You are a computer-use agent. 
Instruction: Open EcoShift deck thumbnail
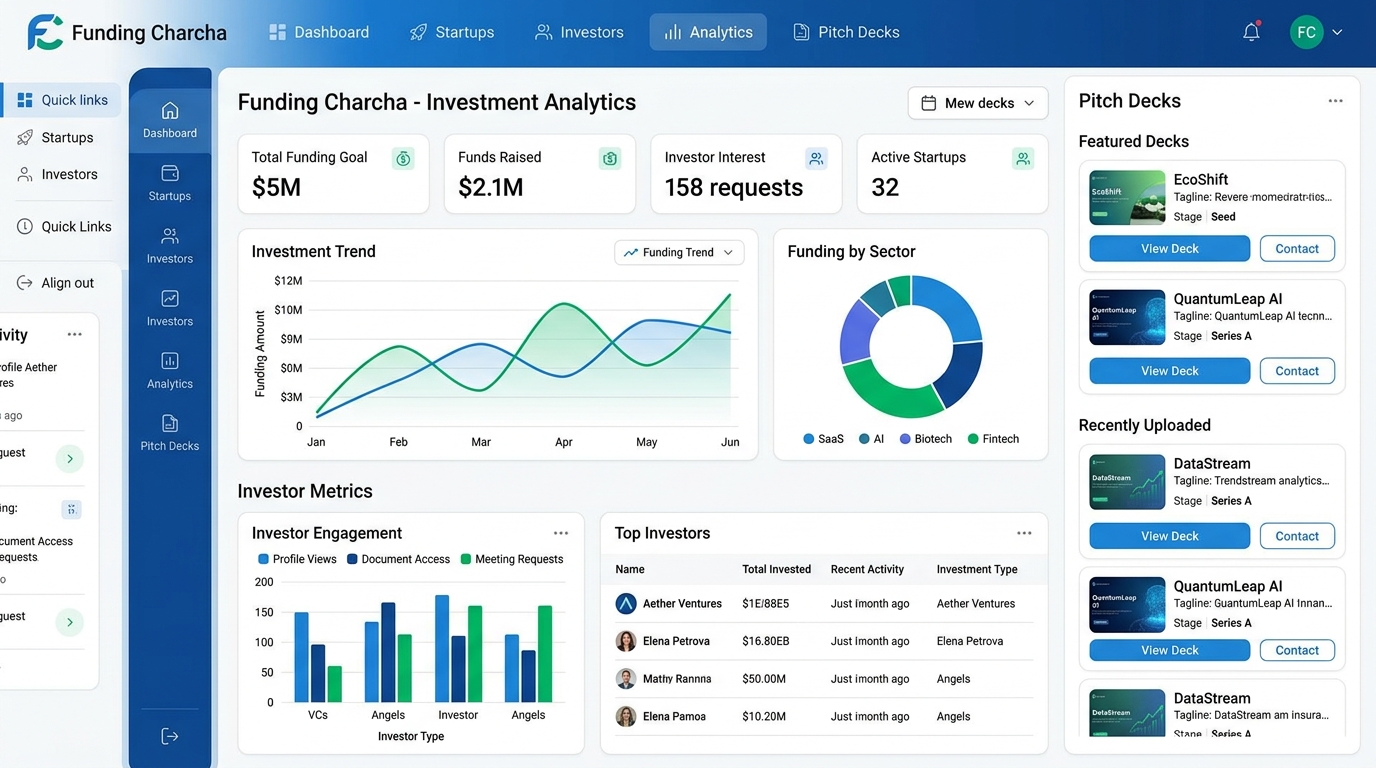pos(1127,198)
